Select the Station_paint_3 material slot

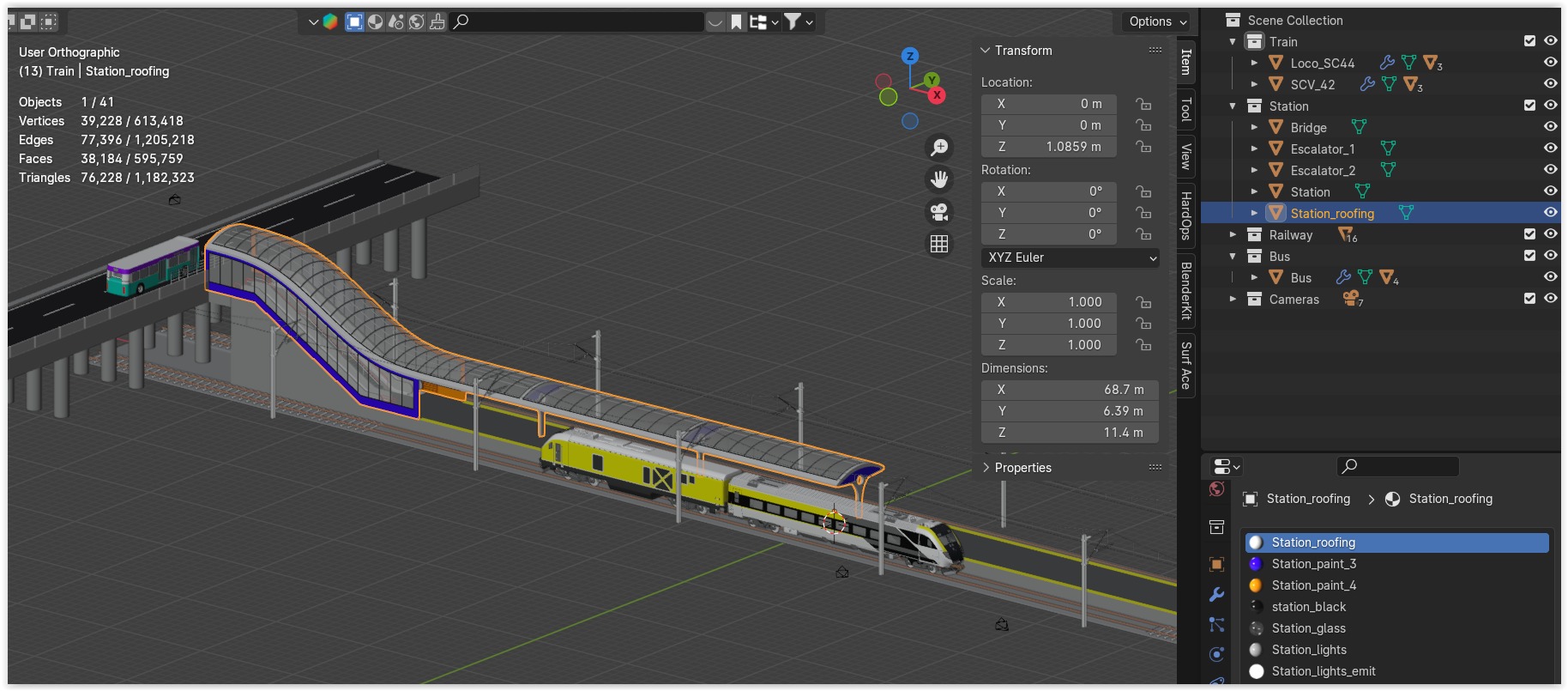(1396, 564)
